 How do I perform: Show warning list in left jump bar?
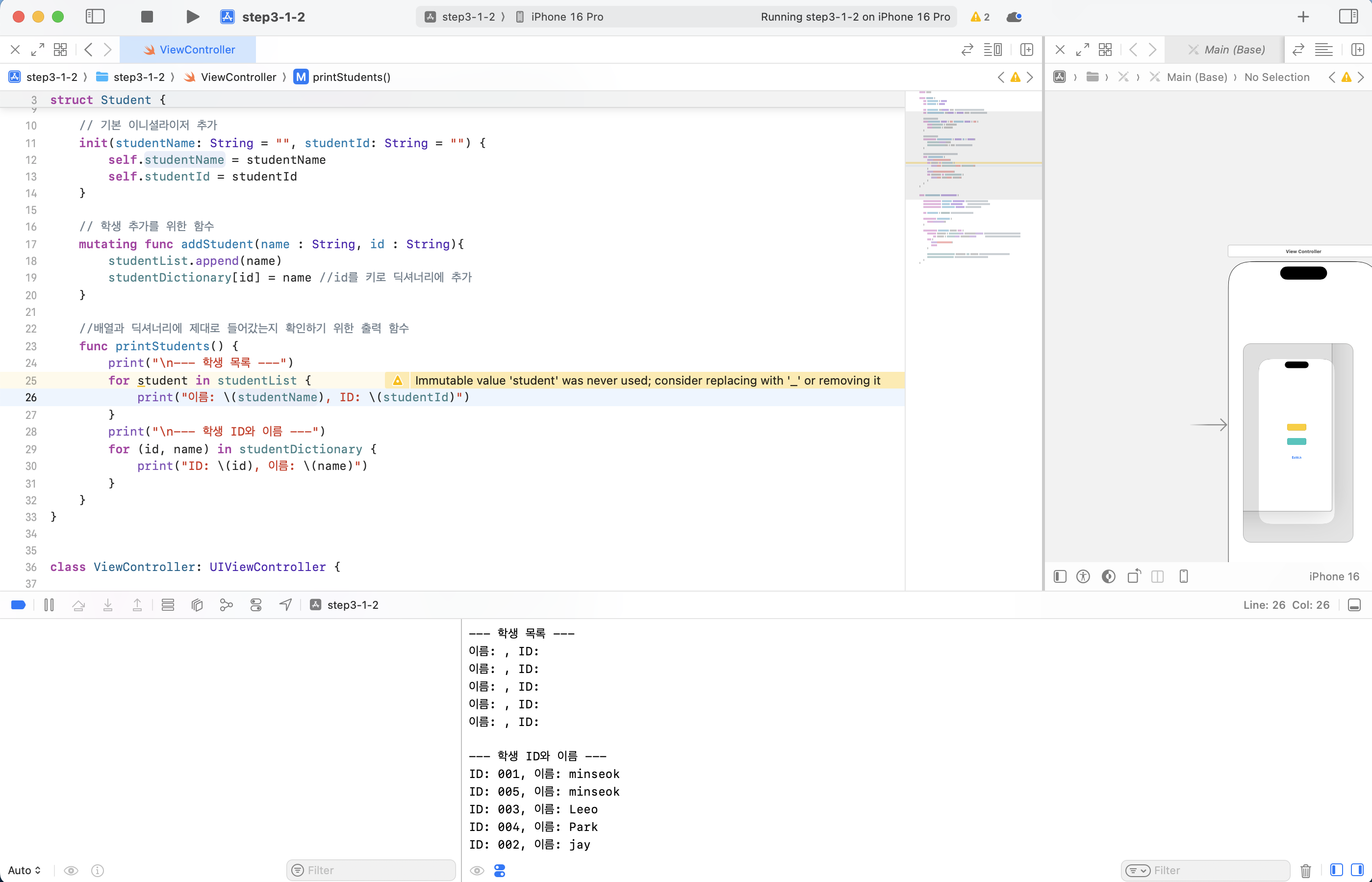(1016, 78)
